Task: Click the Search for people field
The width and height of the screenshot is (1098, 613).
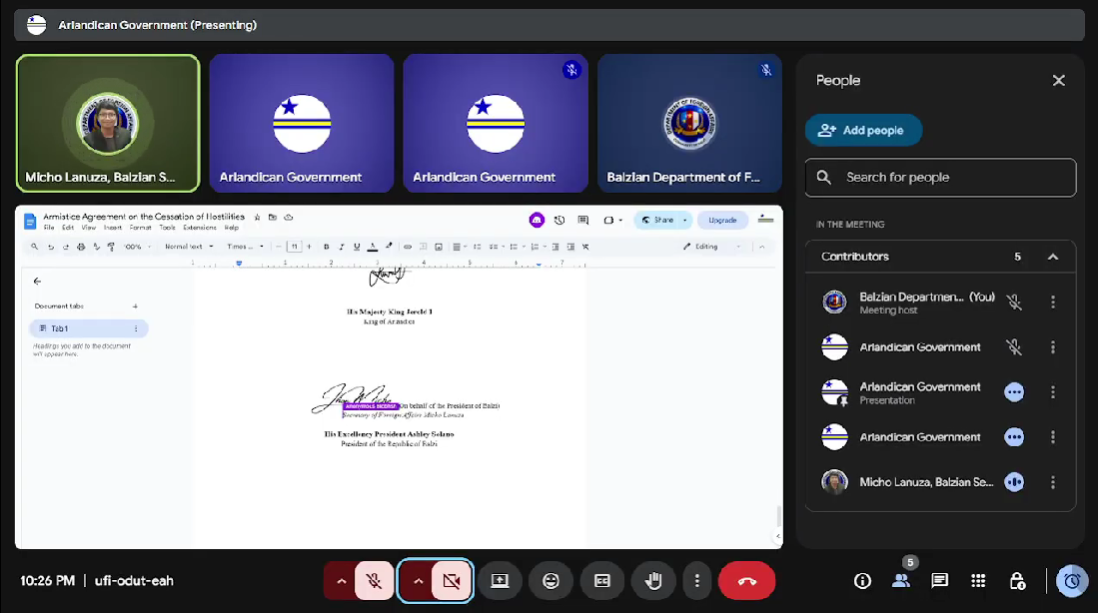Action: point(940,178)
